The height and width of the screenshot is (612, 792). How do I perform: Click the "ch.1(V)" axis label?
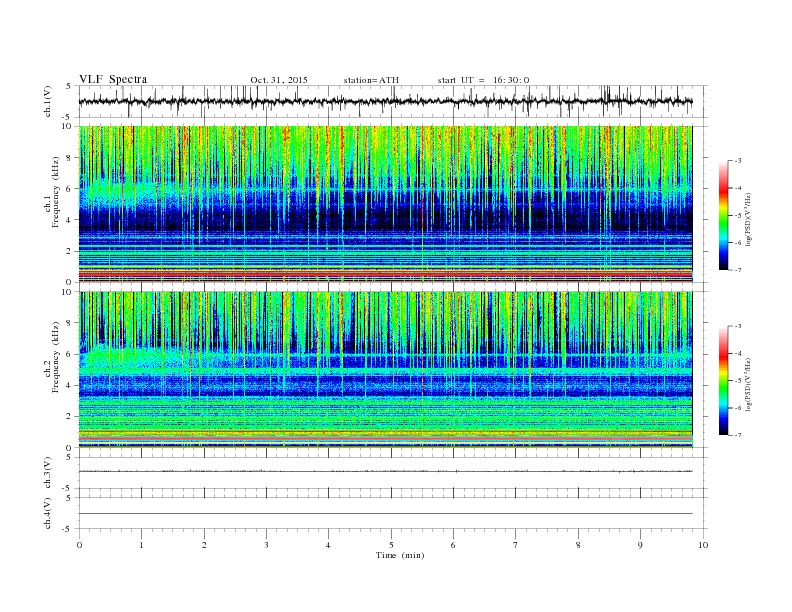tap(47, 101)
